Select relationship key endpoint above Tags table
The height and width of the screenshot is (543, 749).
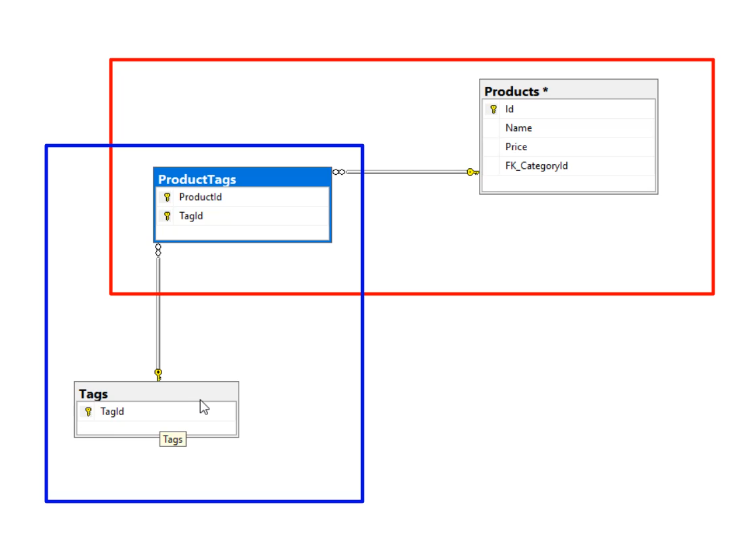[x=158, y=374]
